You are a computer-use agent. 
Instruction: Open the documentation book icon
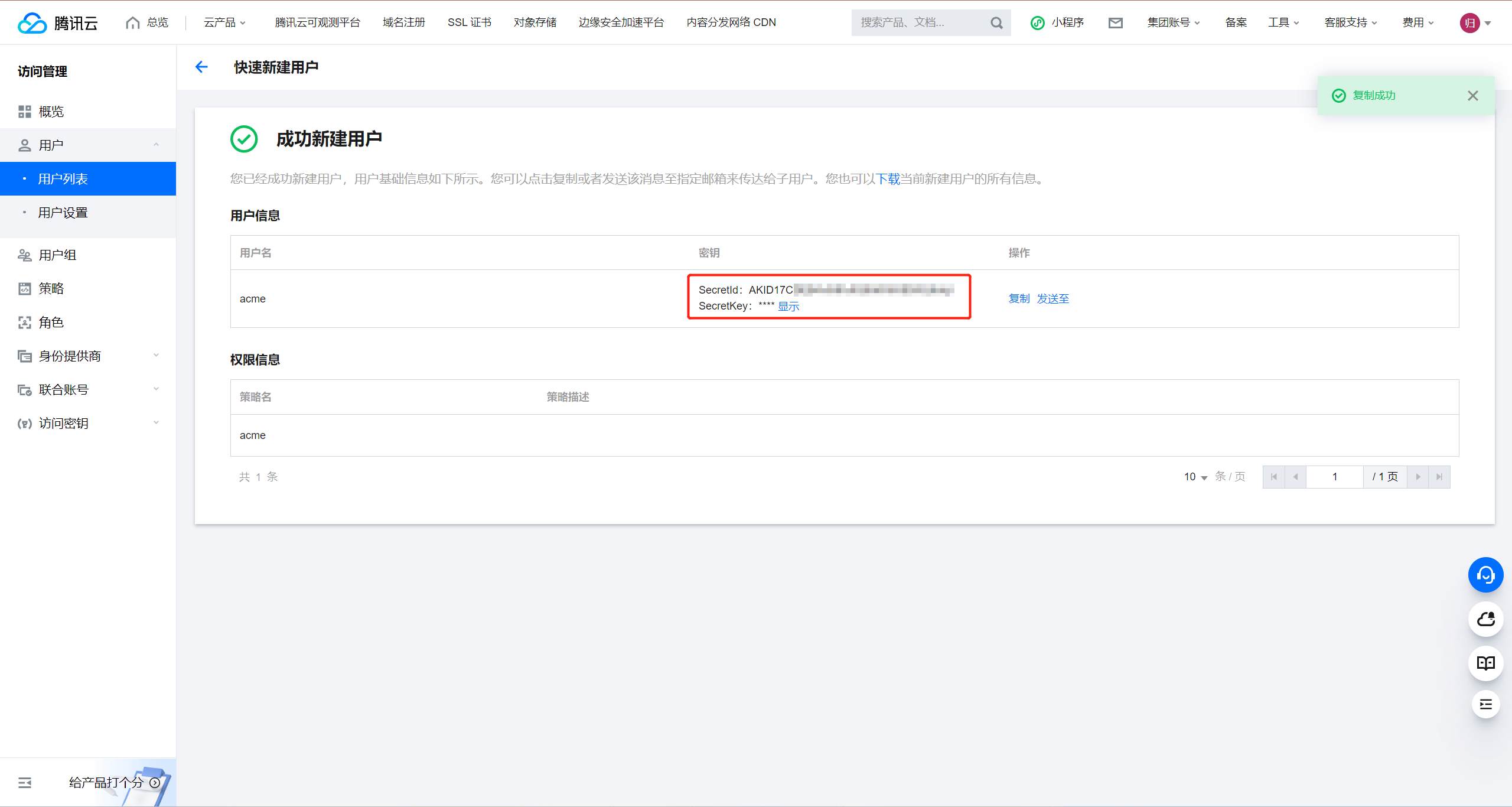(x=1485, y=663)
